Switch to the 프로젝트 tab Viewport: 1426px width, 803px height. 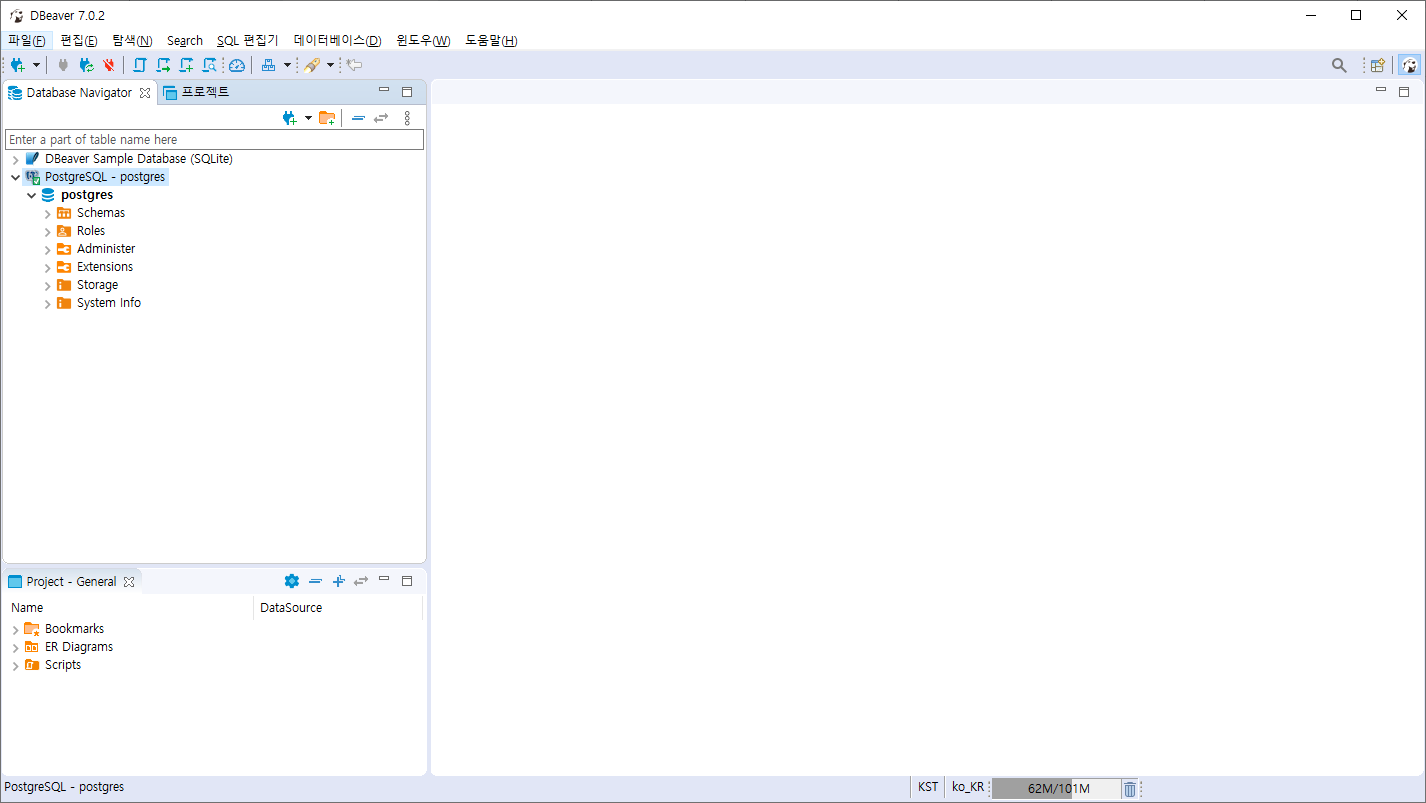(196, 92)
